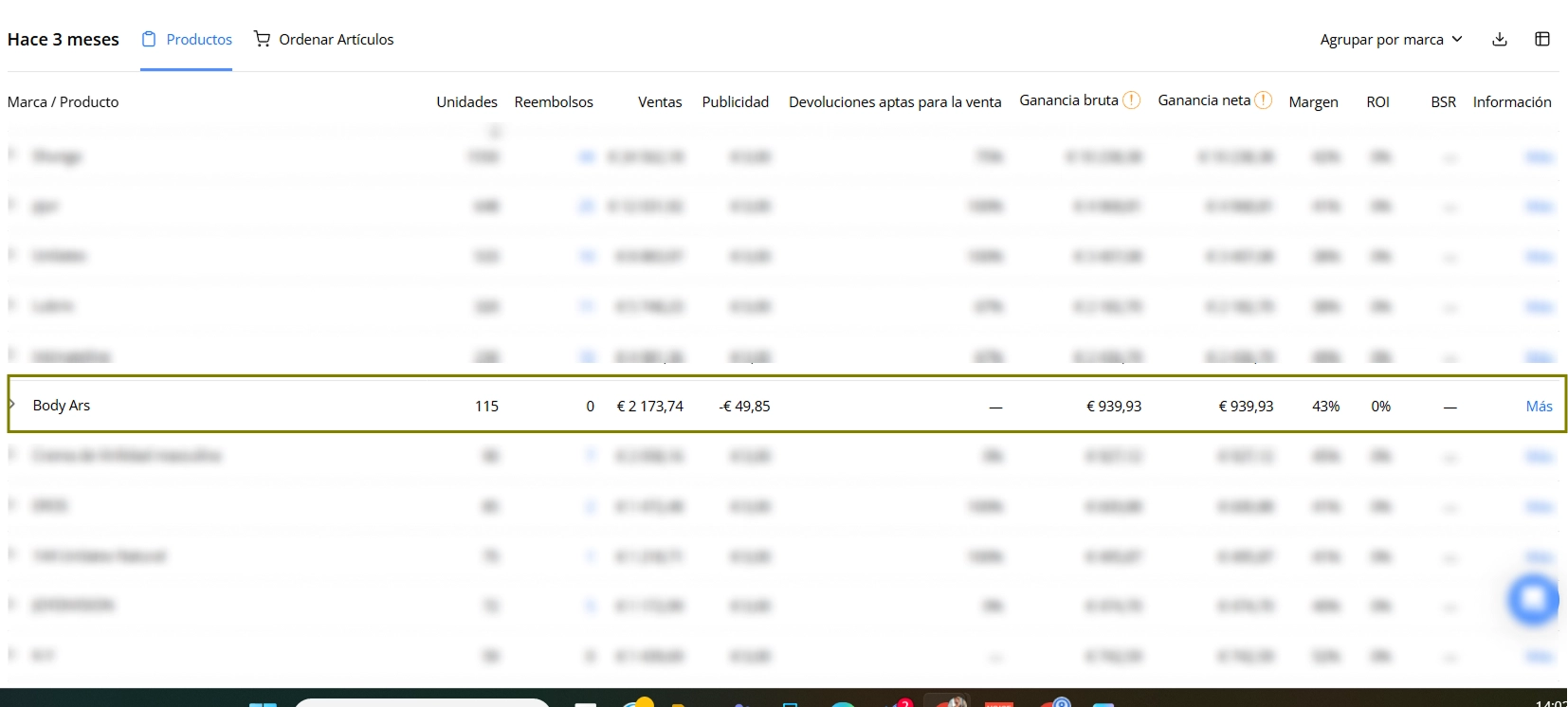Screen dimensions: 1568x707
Task: Click the Ganancia neta info warning icon
Action: click(x=1264, y=100)
